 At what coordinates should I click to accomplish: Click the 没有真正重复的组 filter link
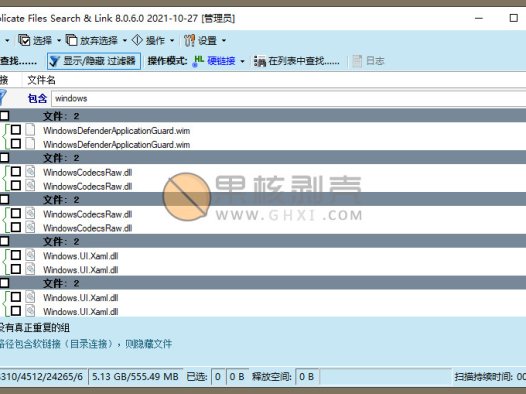tap(35, 328)
